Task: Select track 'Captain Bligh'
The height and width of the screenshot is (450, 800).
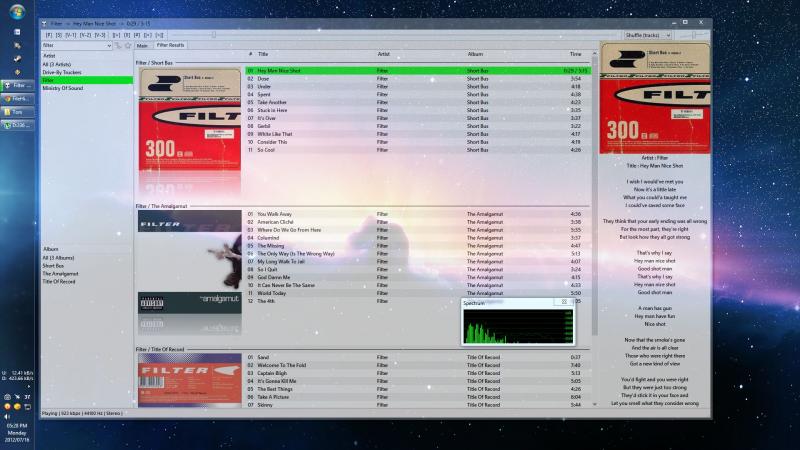Action: pos(417,373)
